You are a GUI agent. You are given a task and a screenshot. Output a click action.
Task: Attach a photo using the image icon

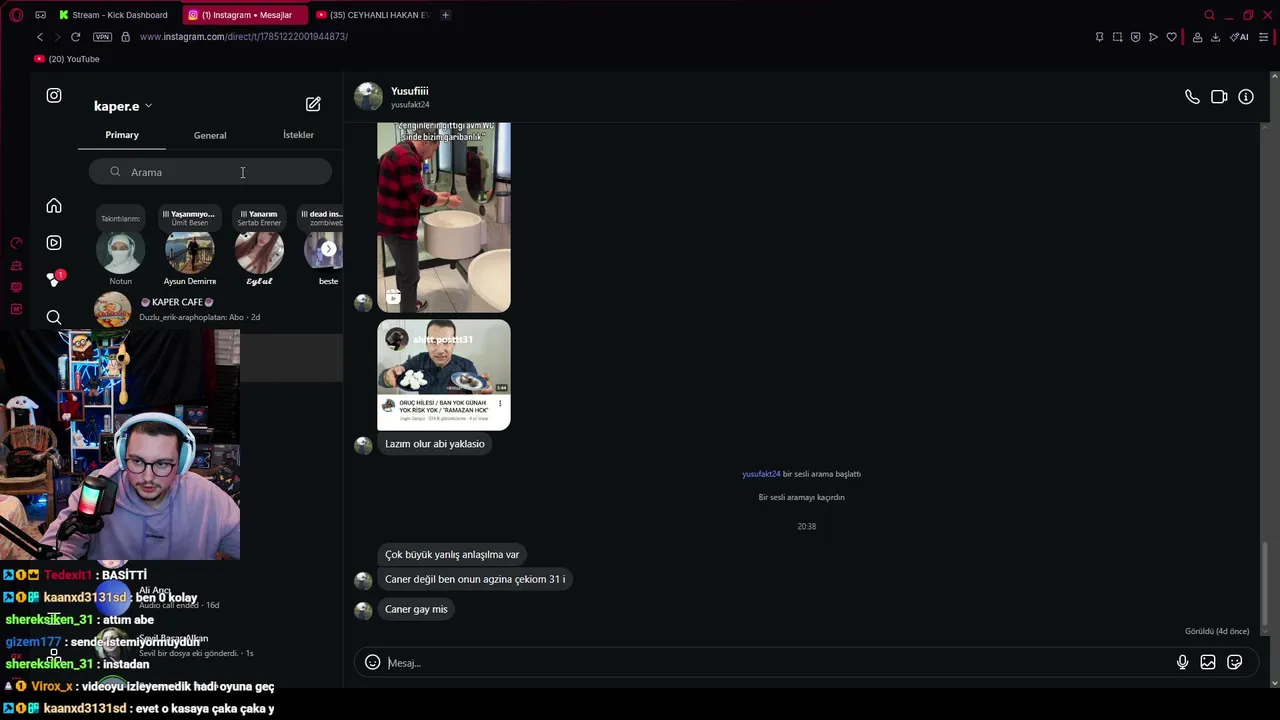[x=1208, y=662]
